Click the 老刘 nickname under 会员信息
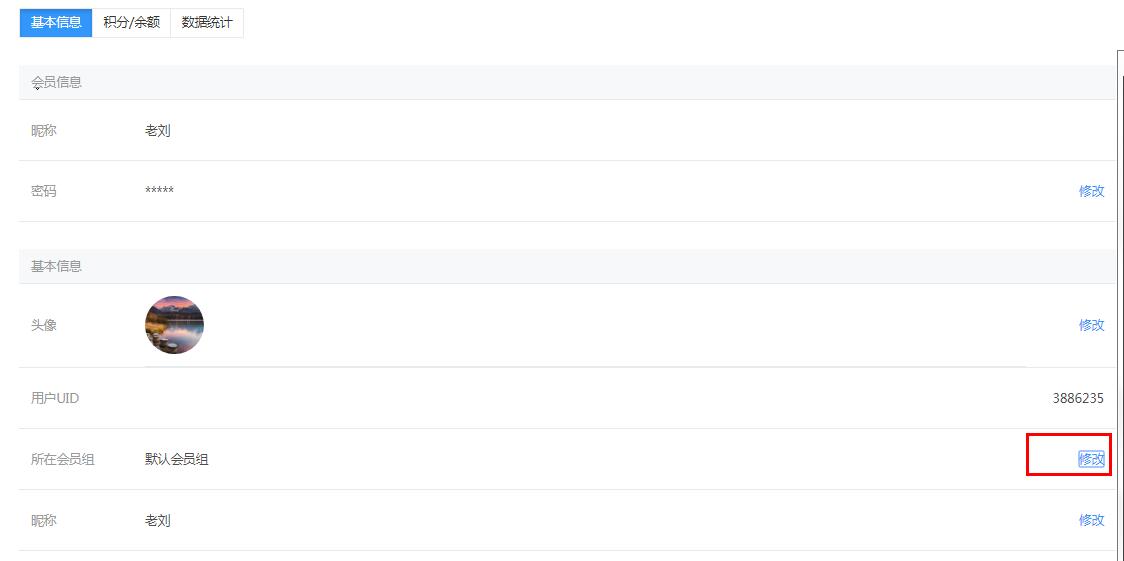 [x=158, y=131]
